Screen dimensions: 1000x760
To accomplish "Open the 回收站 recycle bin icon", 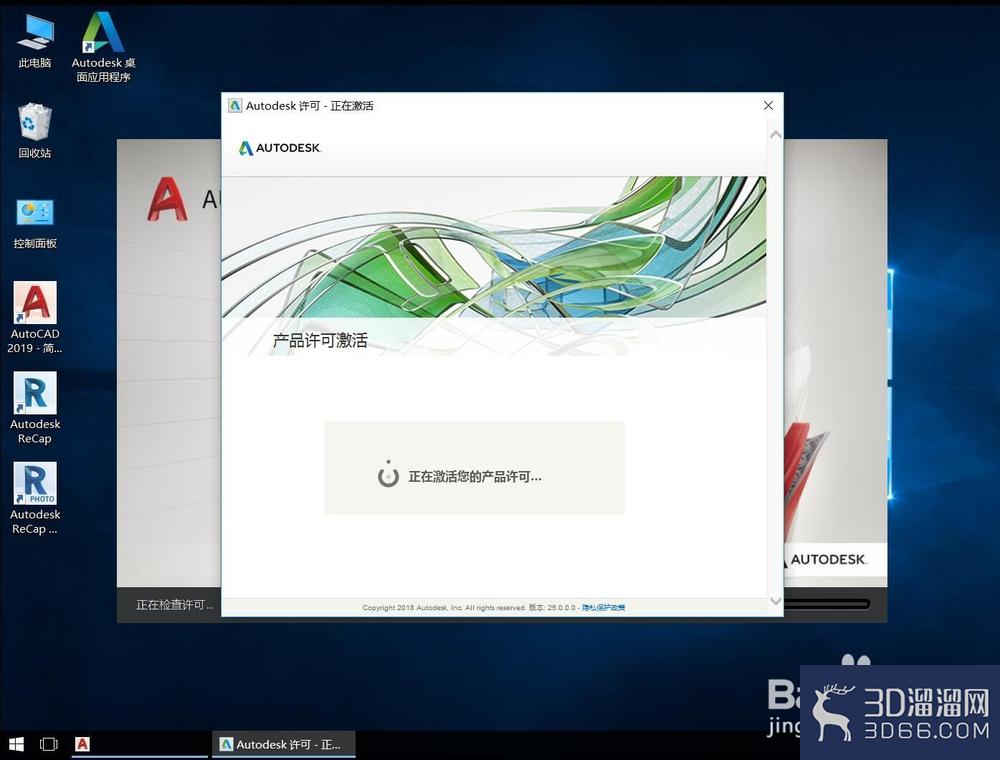I will point(34,130).
